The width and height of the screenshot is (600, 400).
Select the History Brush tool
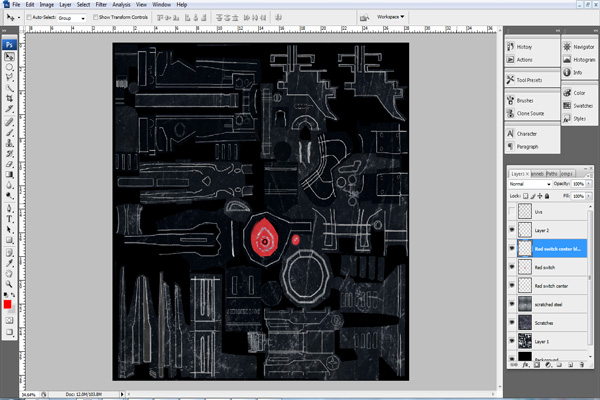(9, 153)
